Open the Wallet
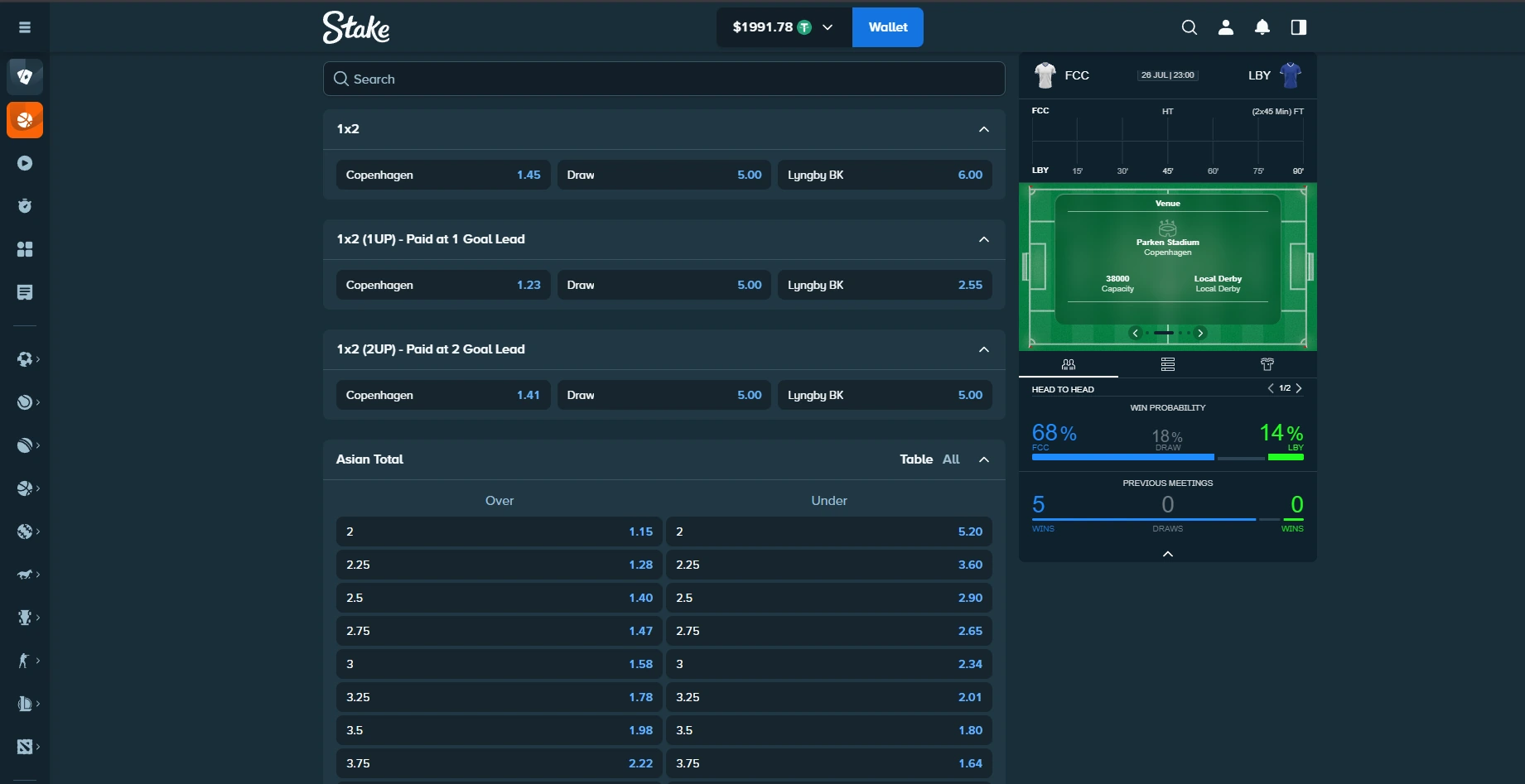1525x784 pixels. tap(888, 27)
